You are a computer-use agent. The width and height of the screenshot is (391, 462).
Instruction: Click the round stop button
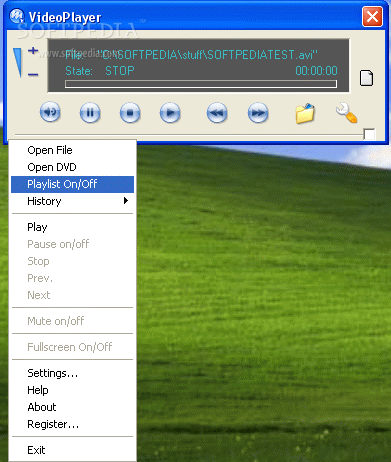pyautogui.click(x=130, y=113)
